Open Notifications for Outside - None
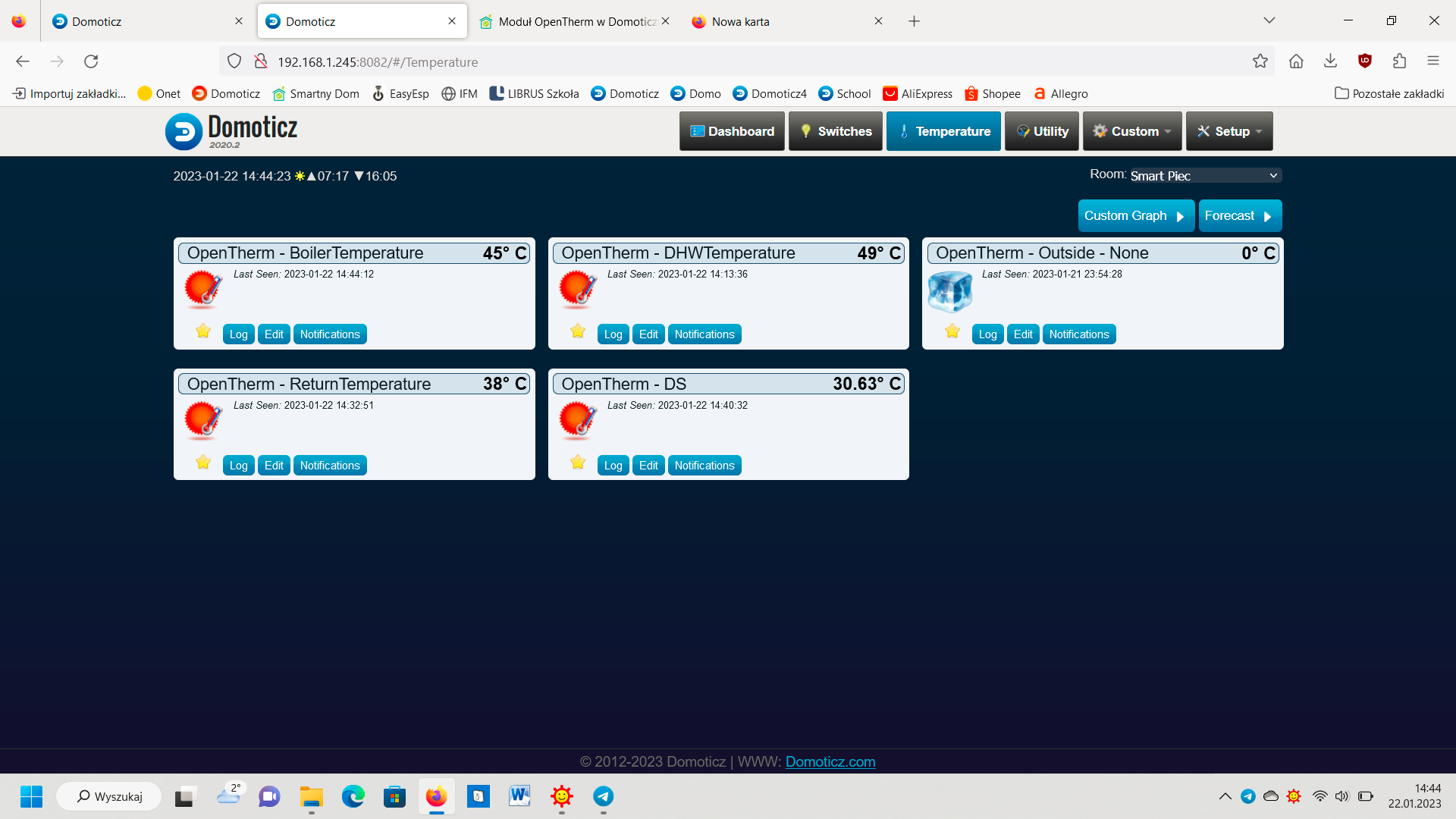 pos(1079,334)
